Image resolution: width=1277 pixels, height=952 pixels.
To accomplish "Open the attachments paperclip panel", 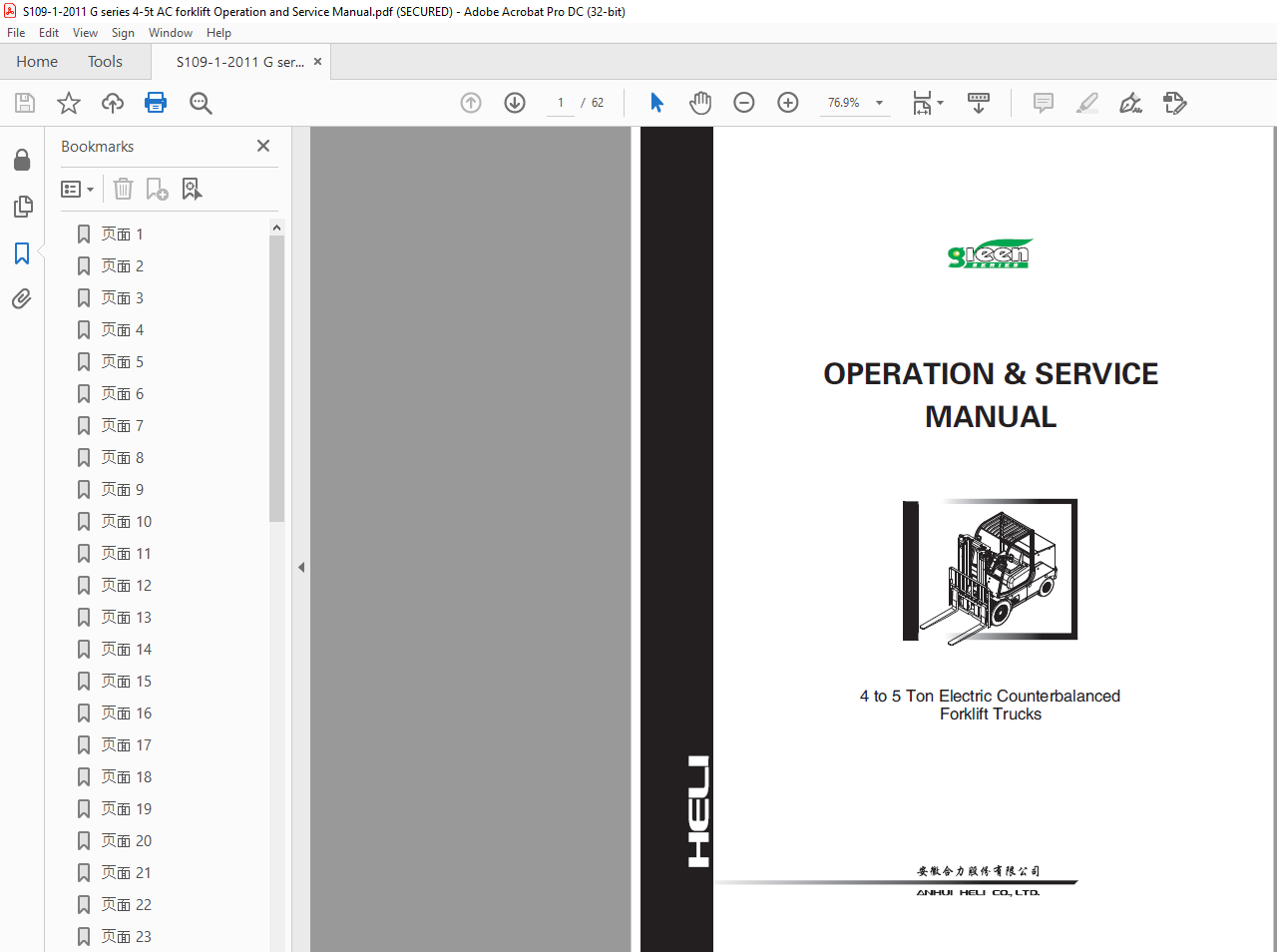I will point(22,299).
